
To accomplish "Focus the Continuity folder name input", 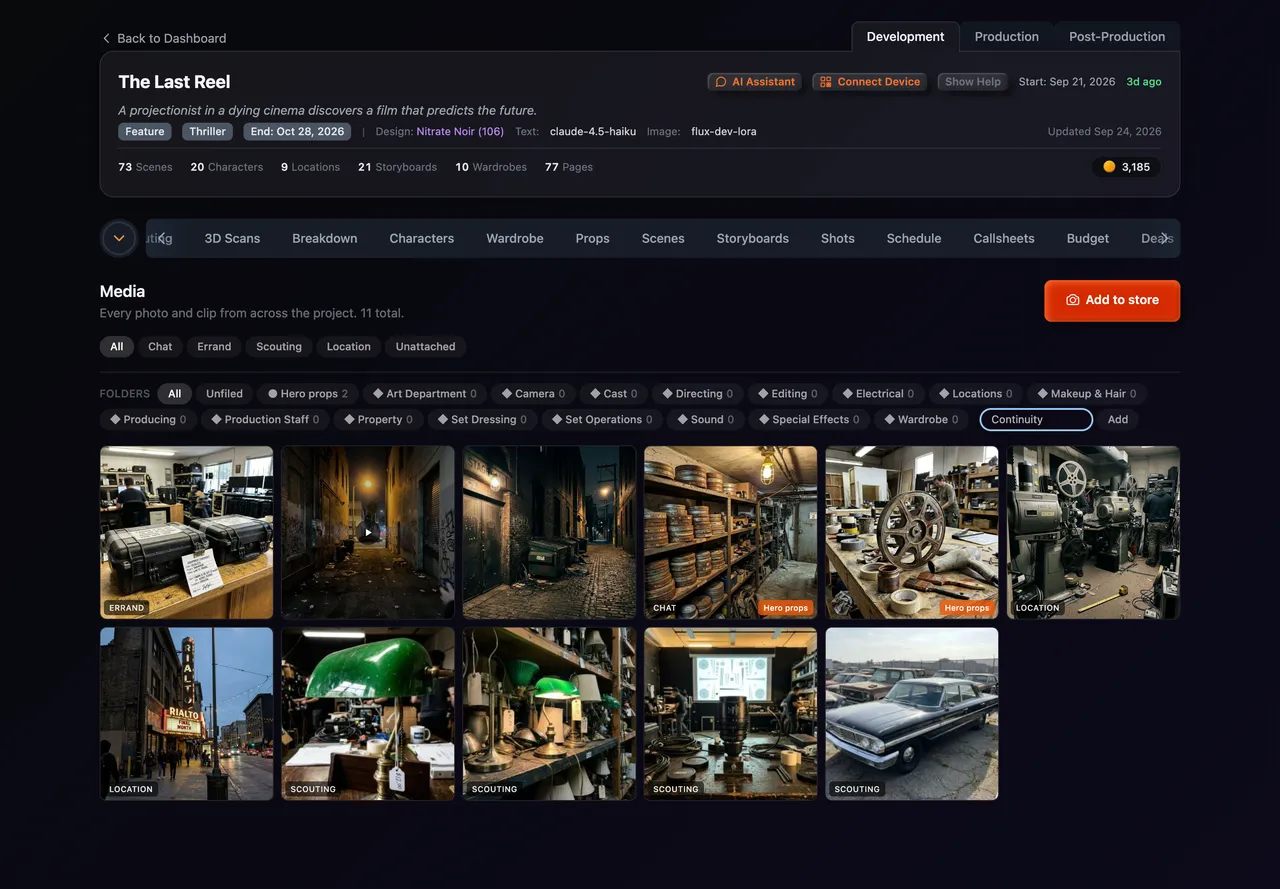I will [1036, 420].
